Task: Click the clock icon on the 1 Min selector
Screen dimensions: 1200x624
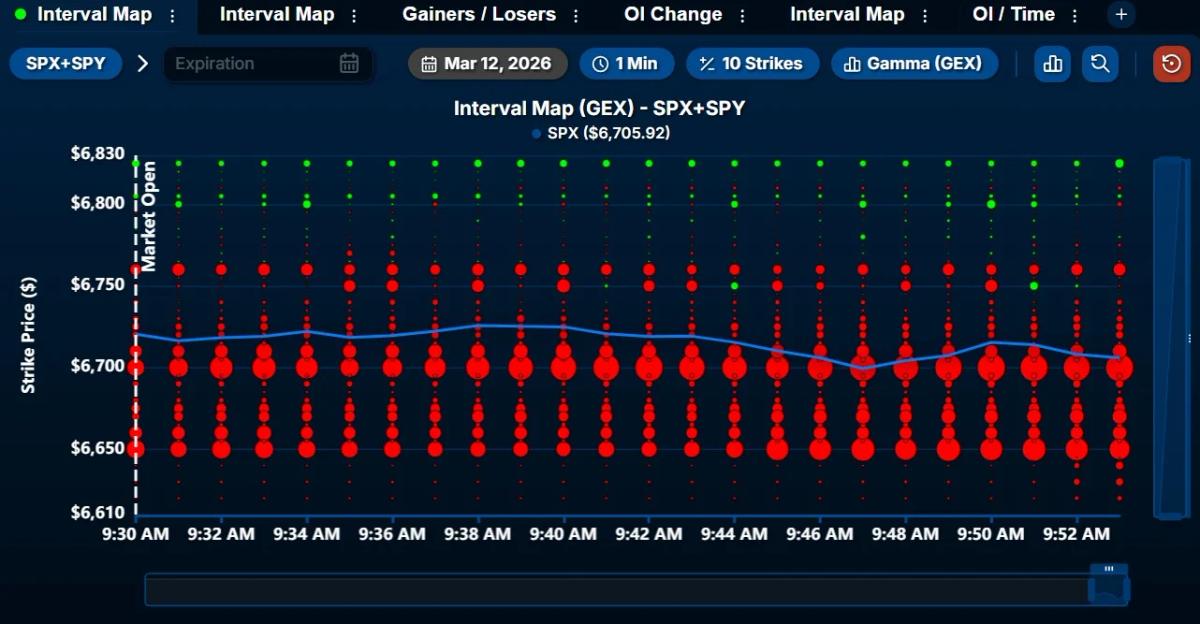Action: coord(601,63)
